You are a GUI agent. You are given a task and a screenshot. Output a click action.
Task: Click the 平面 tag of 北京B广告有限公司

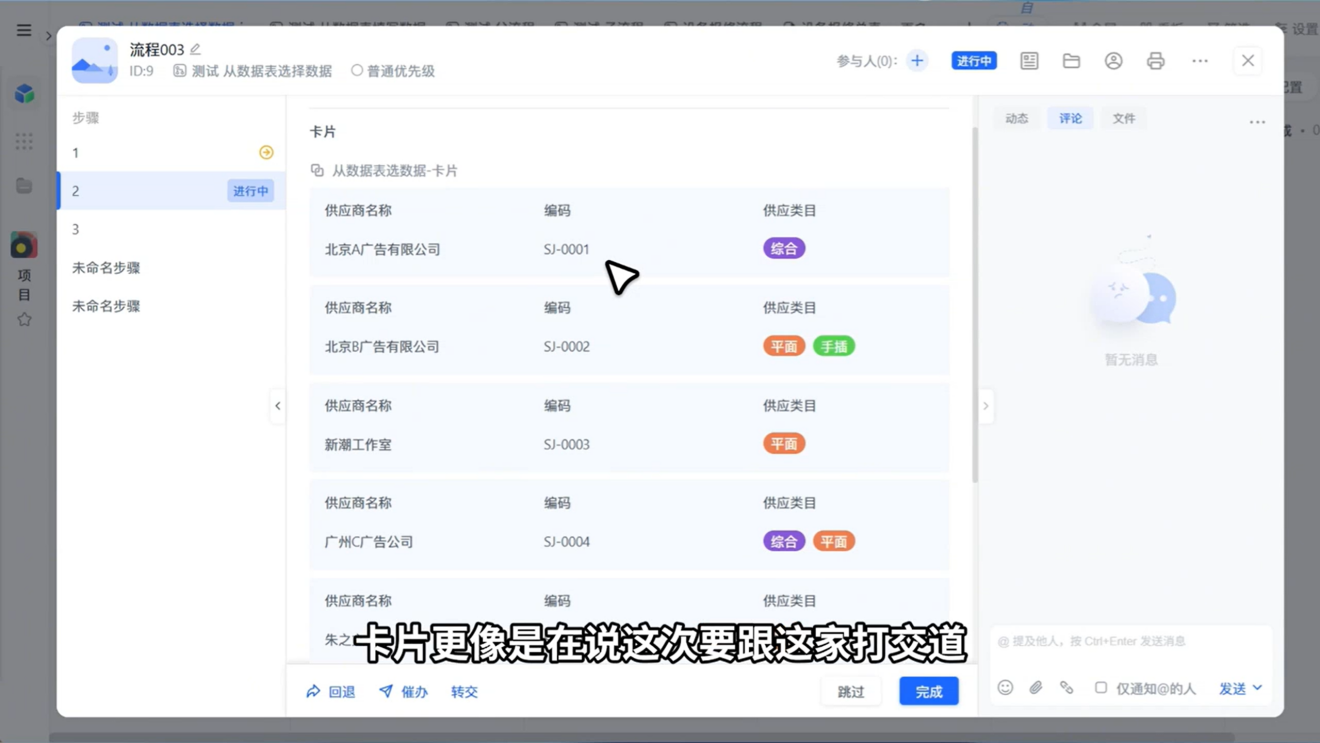click(x=784, y=347)
